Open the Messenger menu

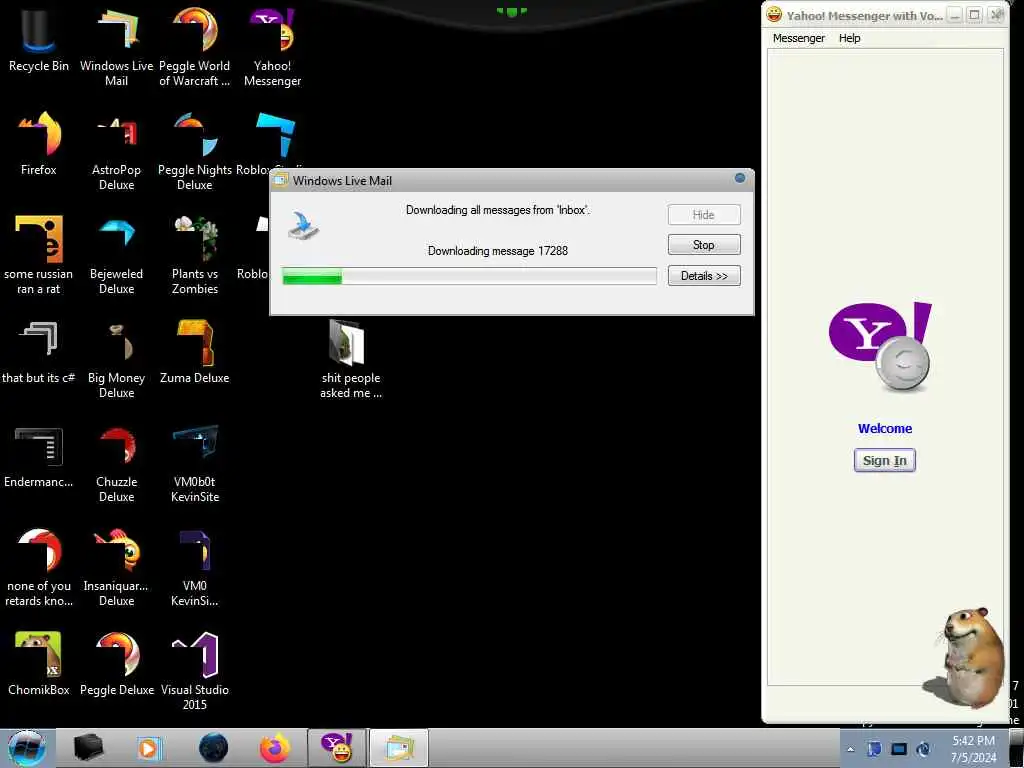click(799, 38)
